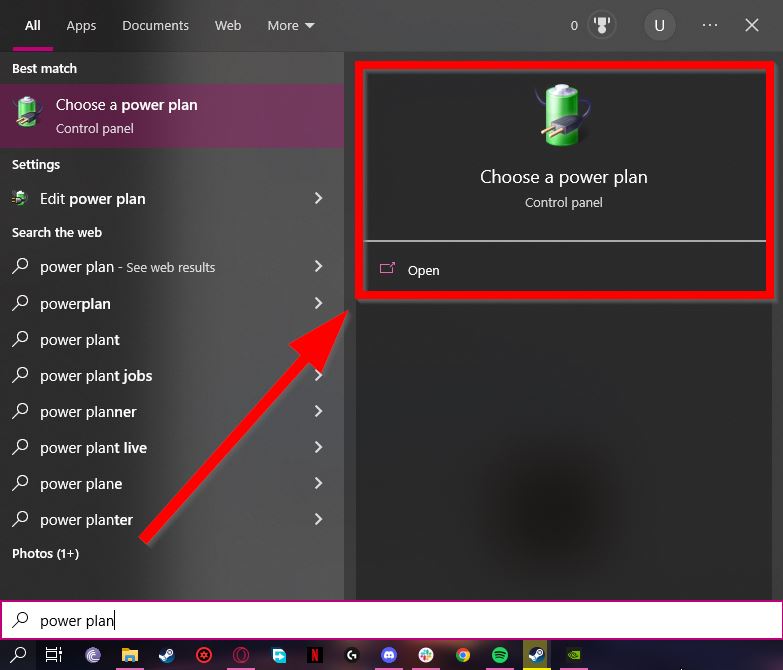
Task: Close the search panel with X
Action: pyautogui.click(x=752, y=25)
